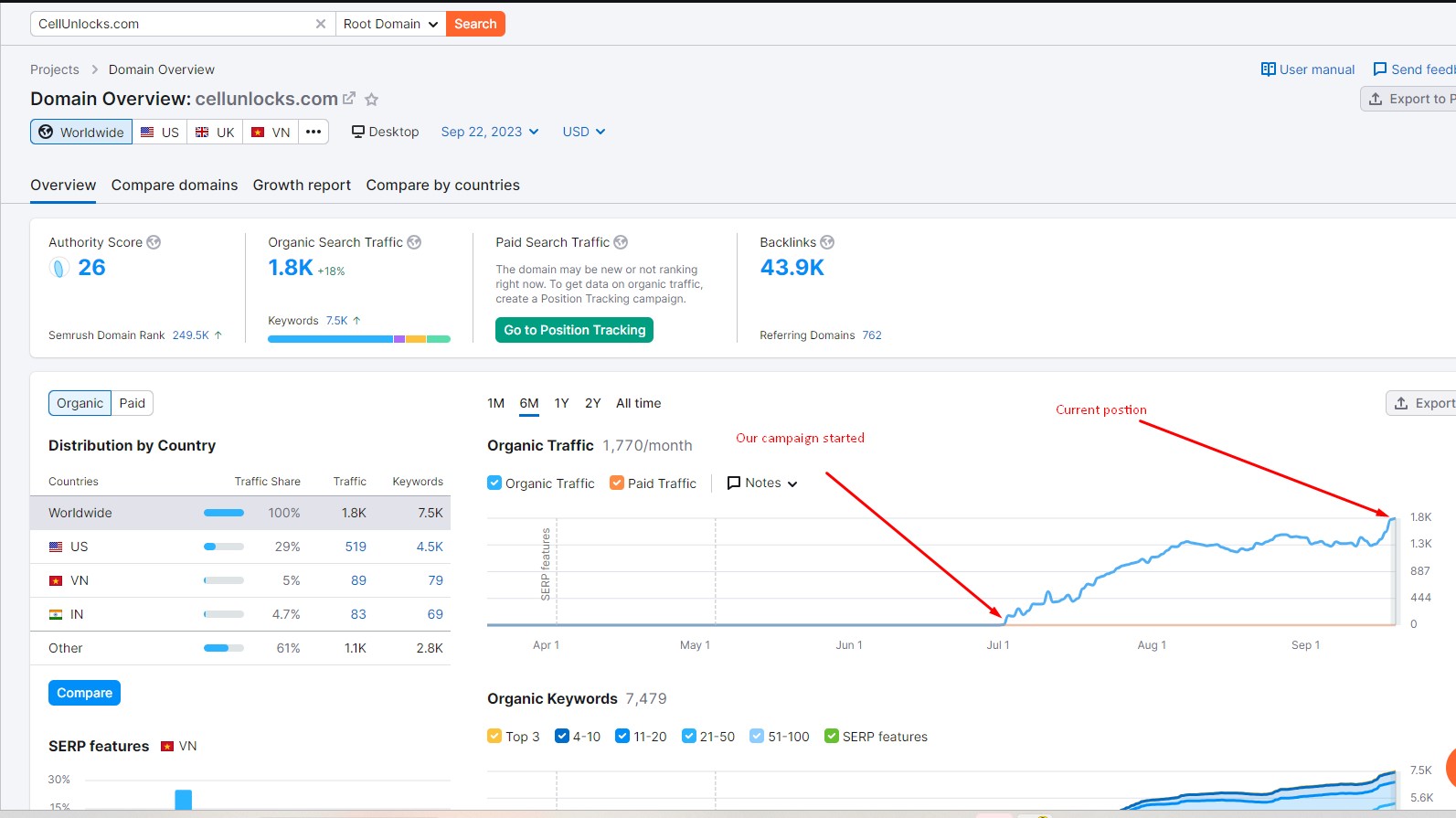This screenshot has height=818, width=1456.
Task: Open the Root Domain dropdown
Action: pos(390,24)
